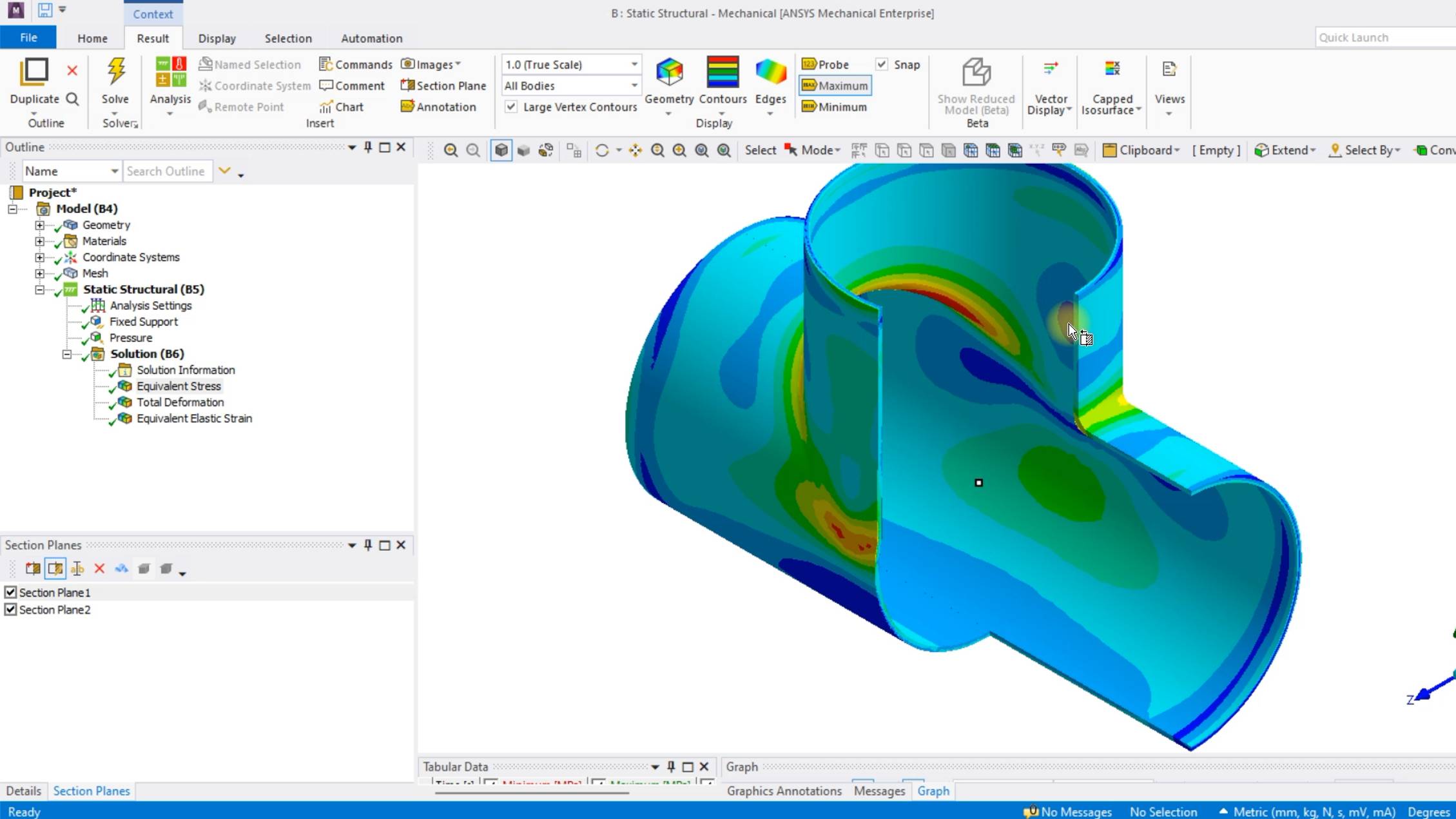1456x819 pixels.
Task: Click the Edges display icon
Action: coord(770,72)
